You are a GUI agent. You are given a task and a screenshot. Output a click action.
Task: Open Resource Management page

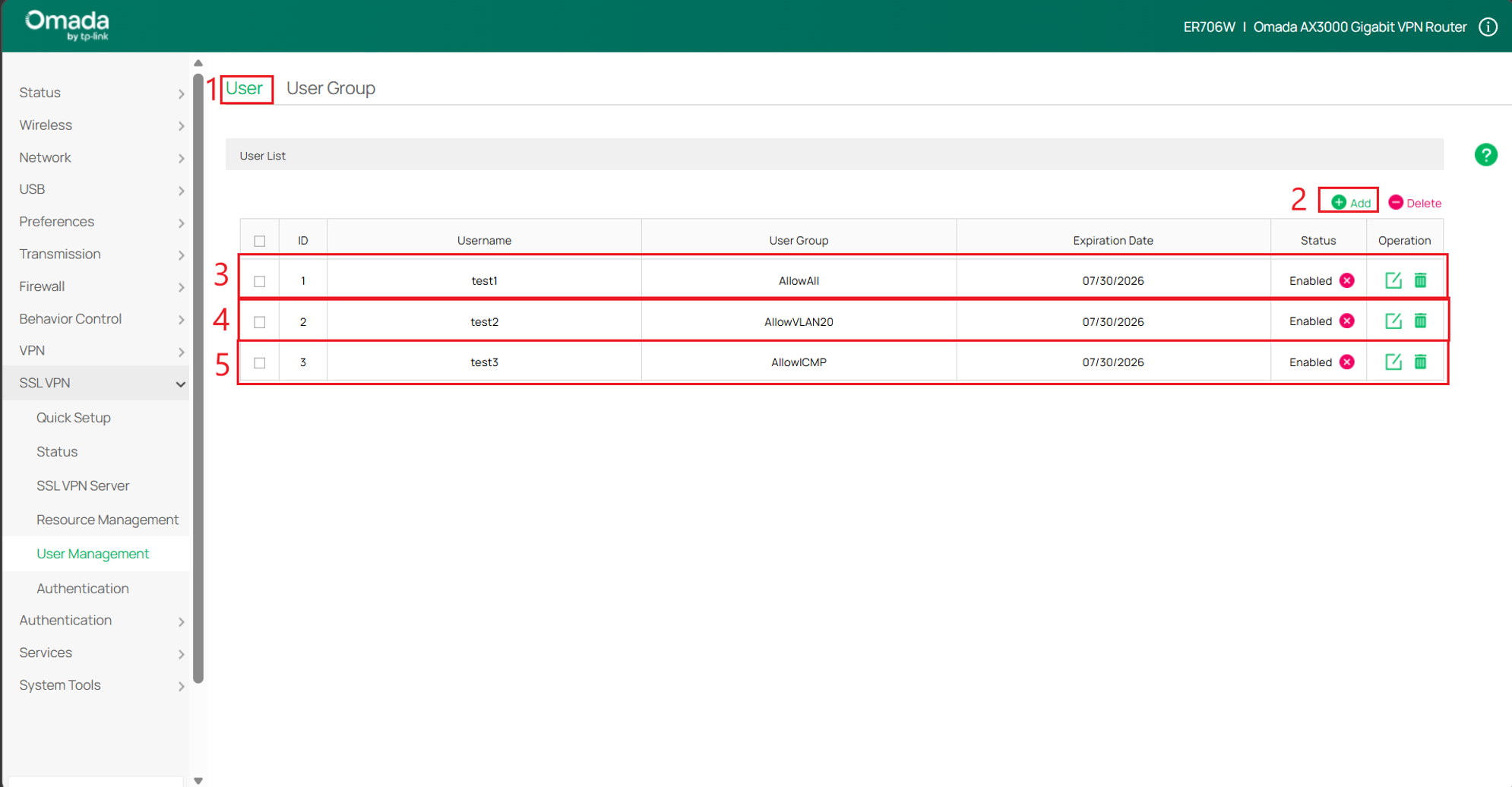[x=107, y=520]
